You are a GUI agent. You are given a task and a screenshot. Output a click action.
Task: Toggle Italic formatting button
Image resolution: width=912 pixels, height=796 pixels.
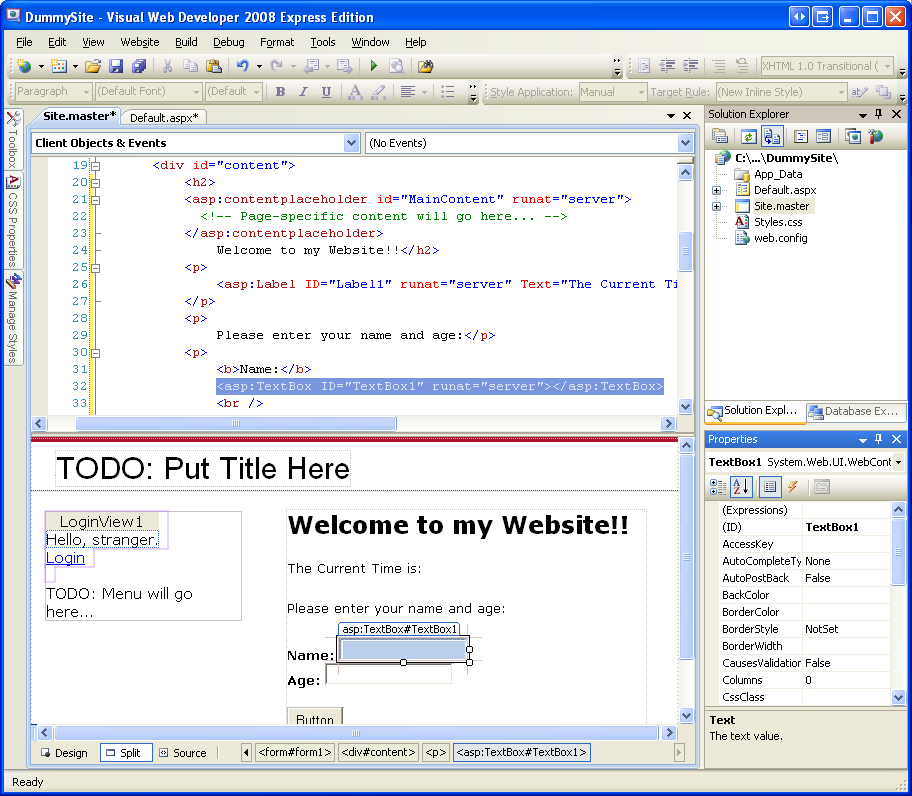(303, 92)
